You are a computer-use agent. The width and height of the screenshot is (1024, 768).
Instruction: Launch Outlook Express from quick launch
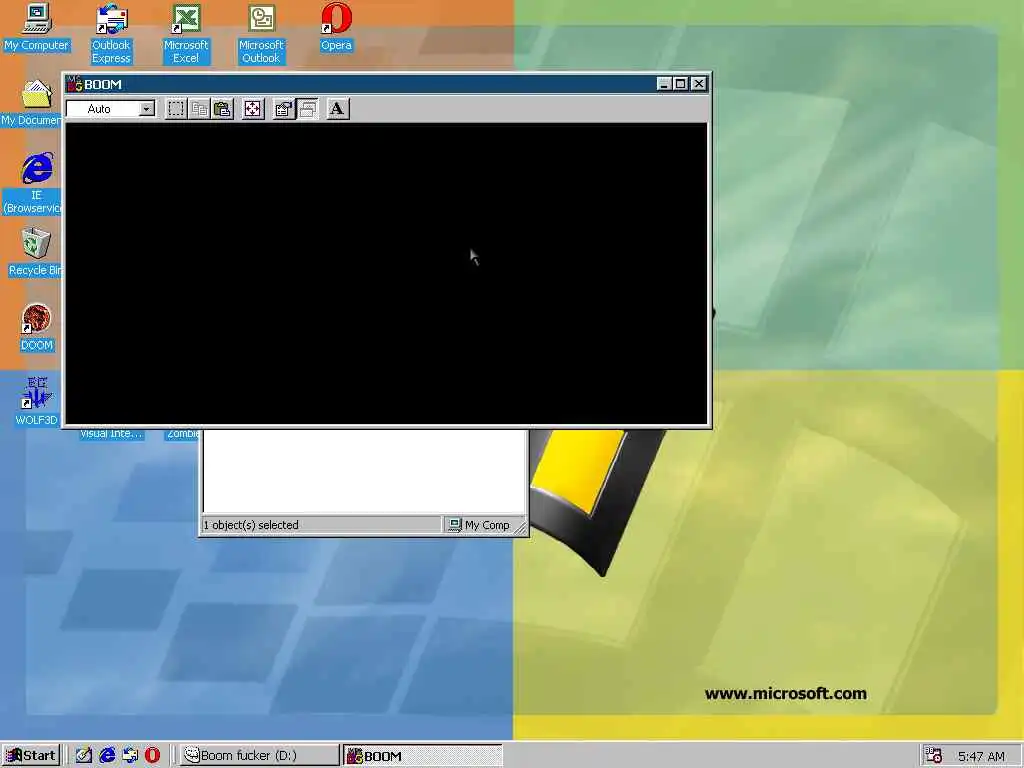[130, 756]
